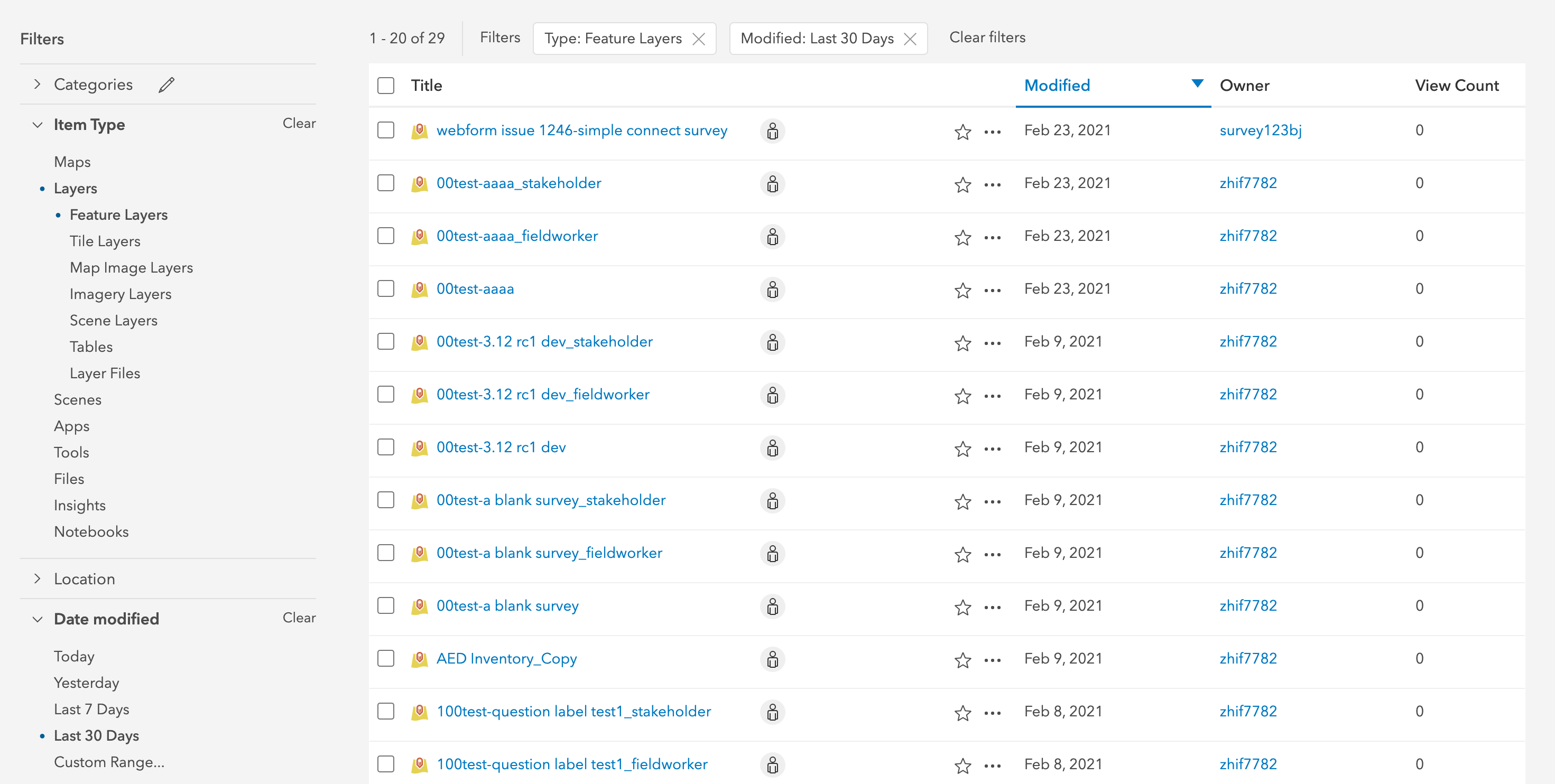Click sharing lock icon for AED Inventory_Copy

(x=772, y=659)
